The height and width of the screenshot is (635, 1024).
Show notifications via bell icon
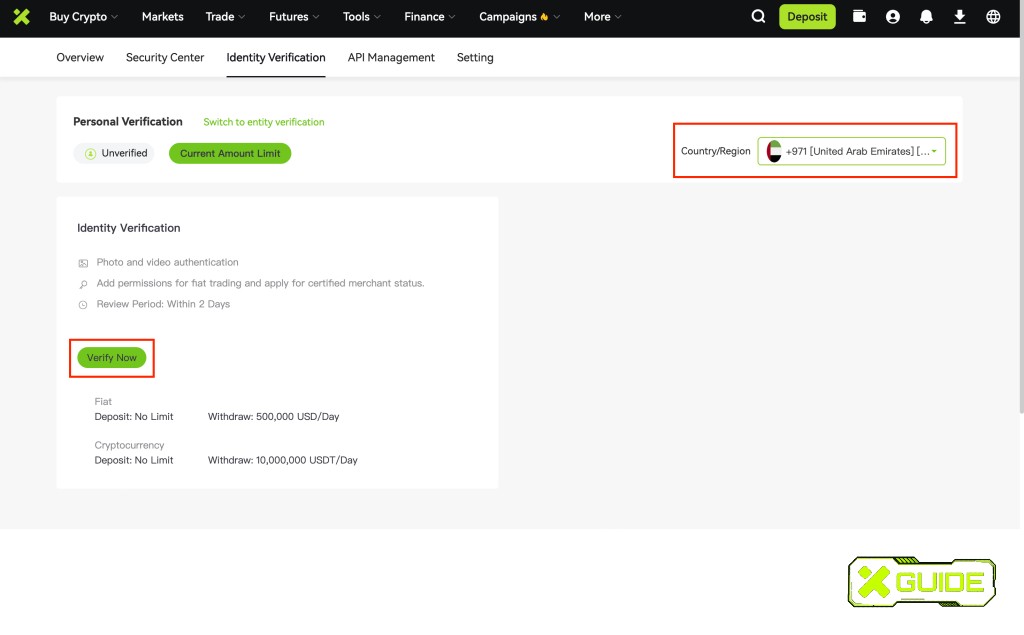(x=926, y=17)
